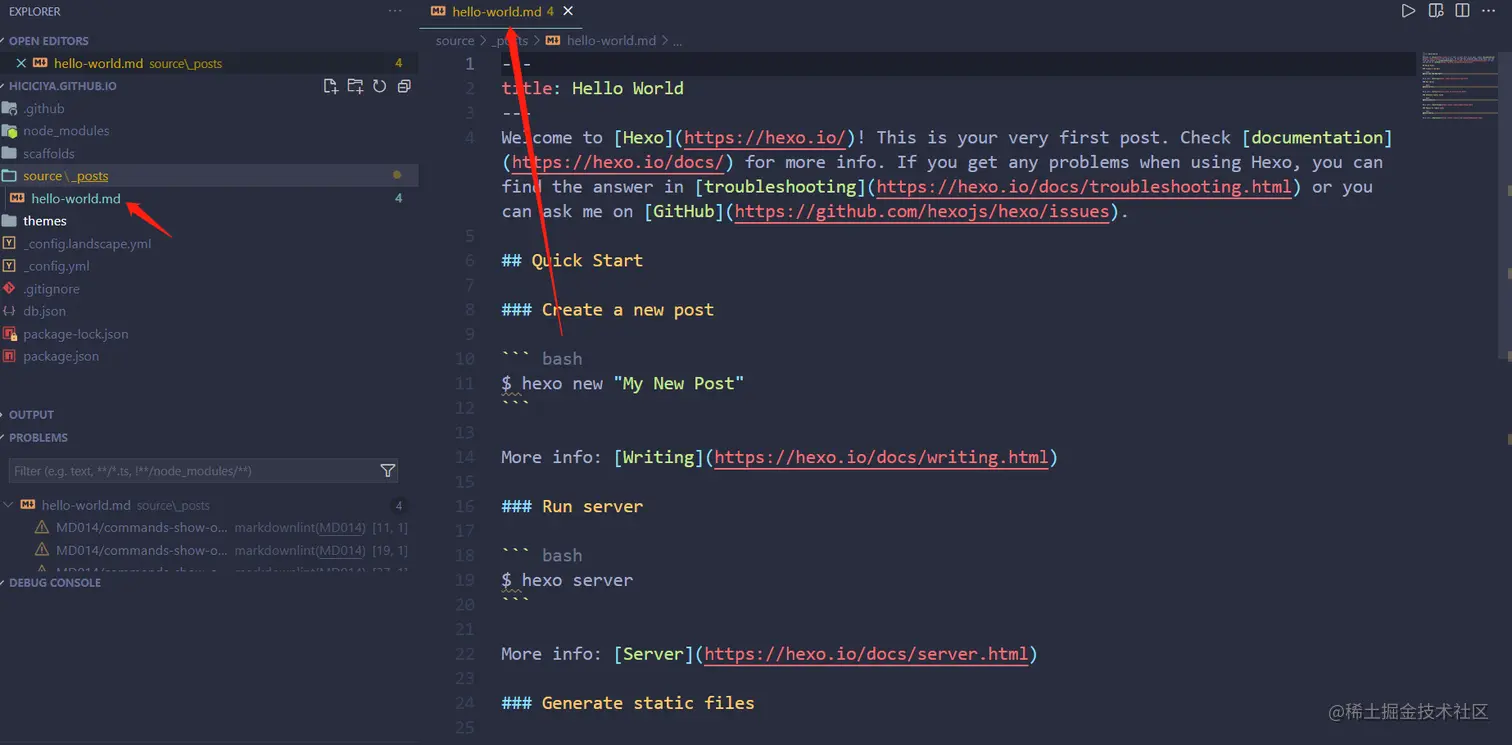Expand the .github folder

point(43,109)
